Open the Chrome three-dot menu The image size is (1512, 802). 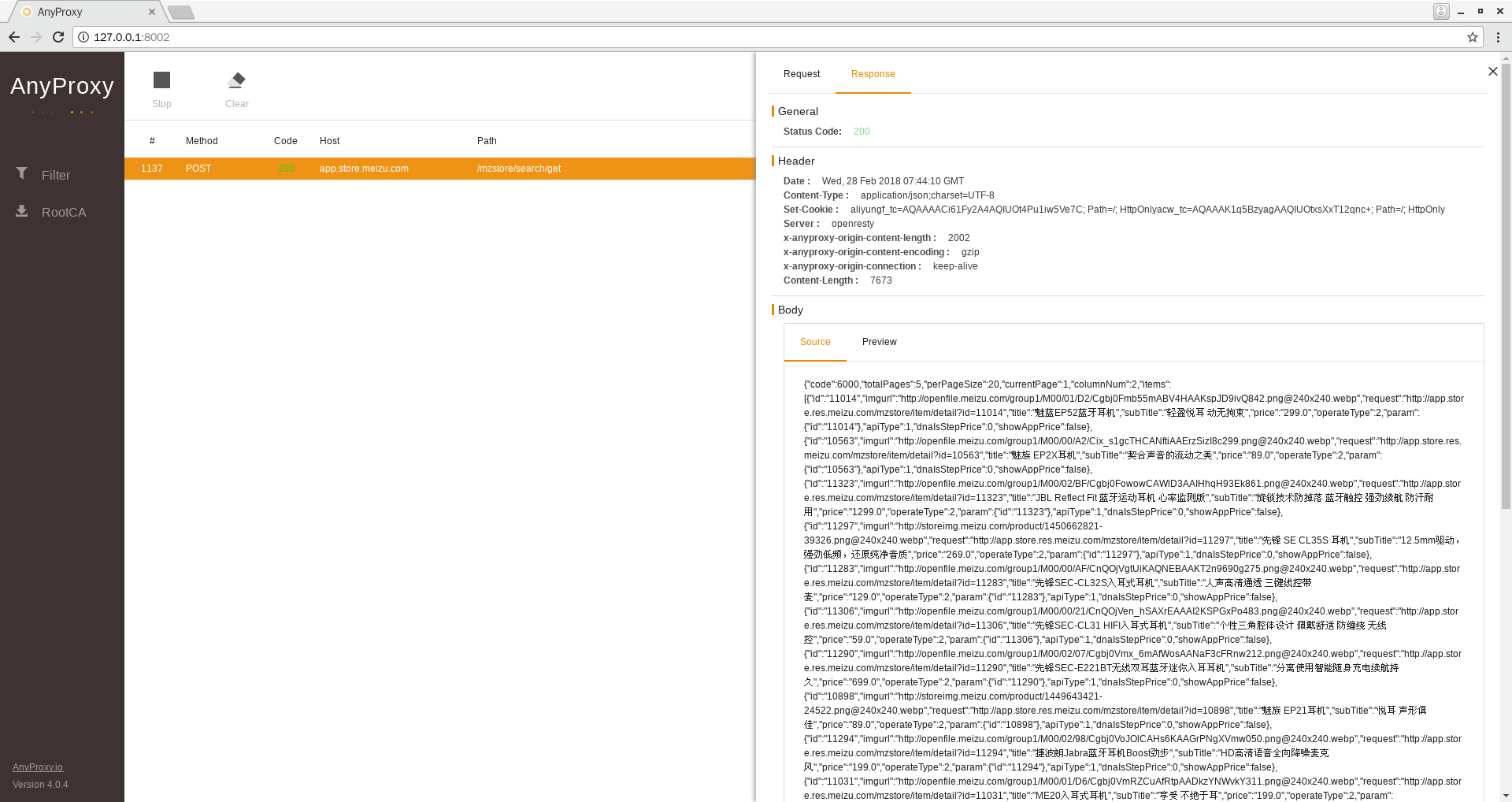1498,37
